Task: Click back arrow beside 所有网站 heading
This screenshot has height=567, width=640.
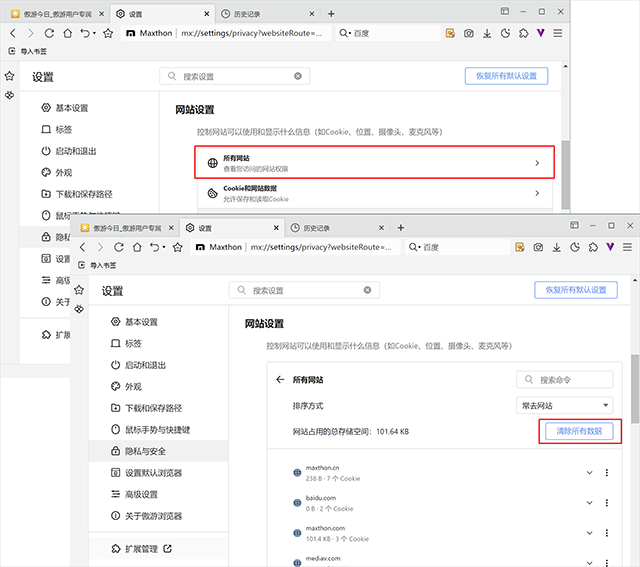Action: pyautogui.click(x=280, y=380)
